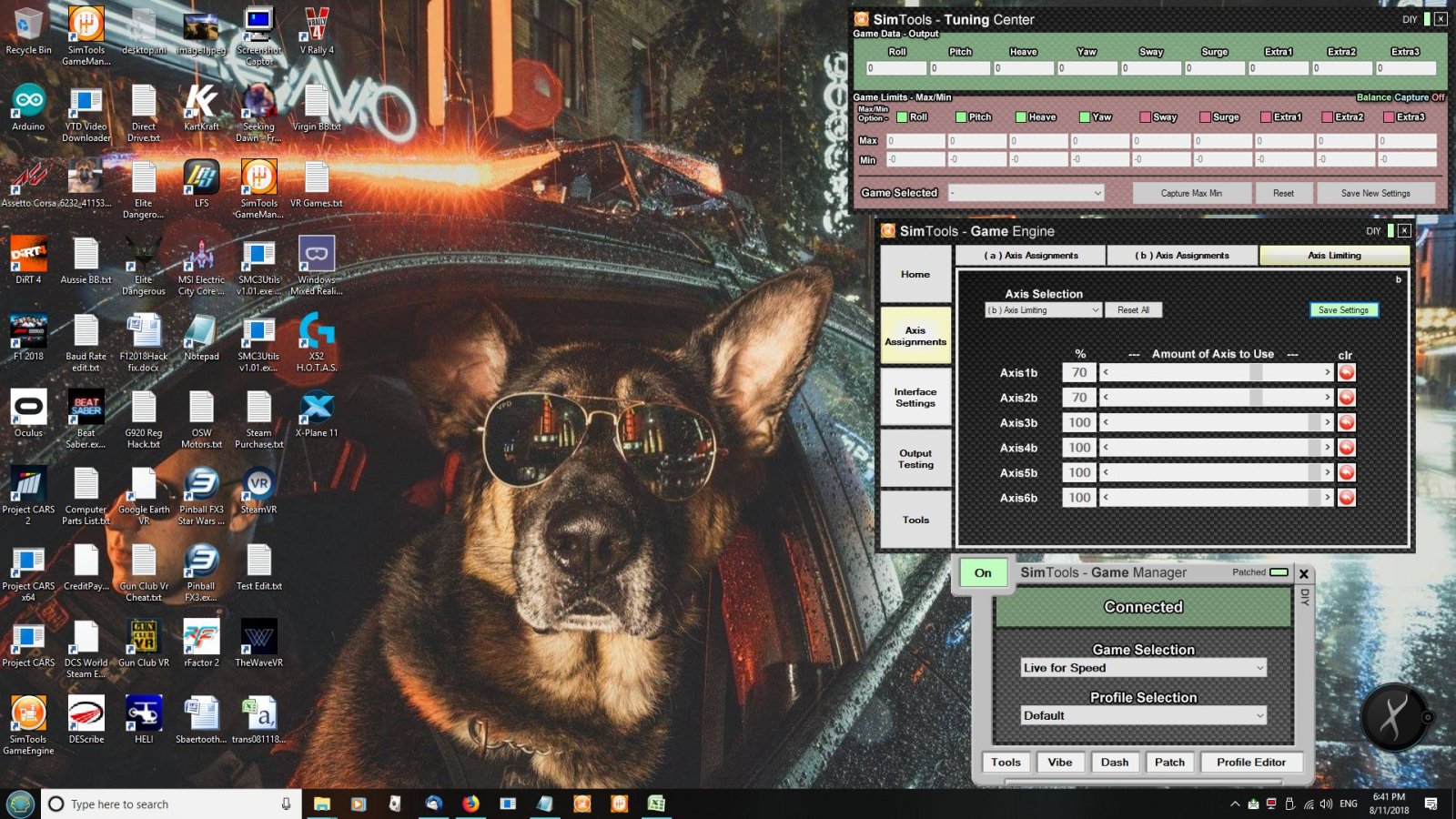This screenshot has width=1456, height=819.
Task: Open Vibe in Game Manager
Action: click(x=1059, y=763)
